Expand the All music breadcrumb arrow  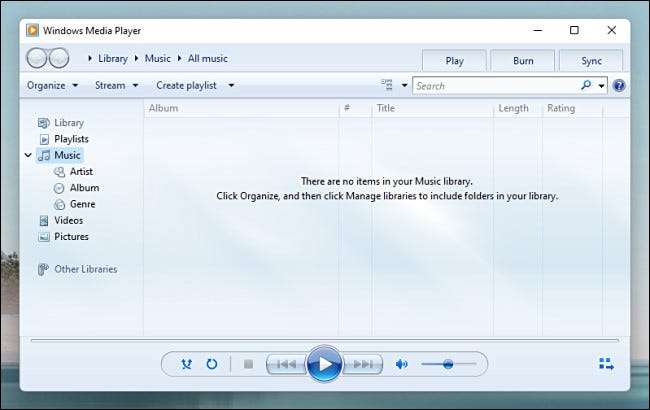pyautogui.click(x=179, y=58)
